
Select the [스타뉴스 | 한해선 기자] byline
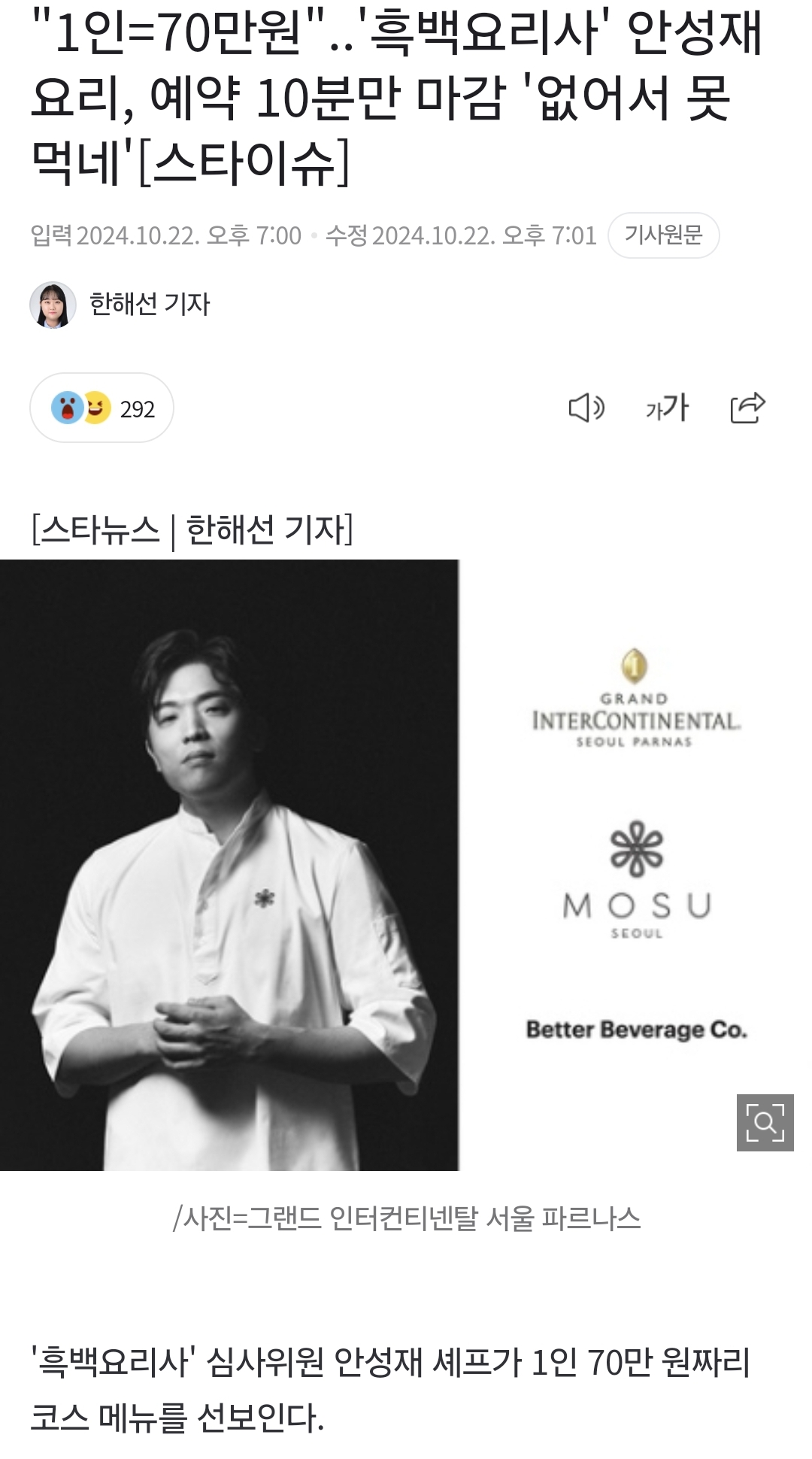pos(192,530)
